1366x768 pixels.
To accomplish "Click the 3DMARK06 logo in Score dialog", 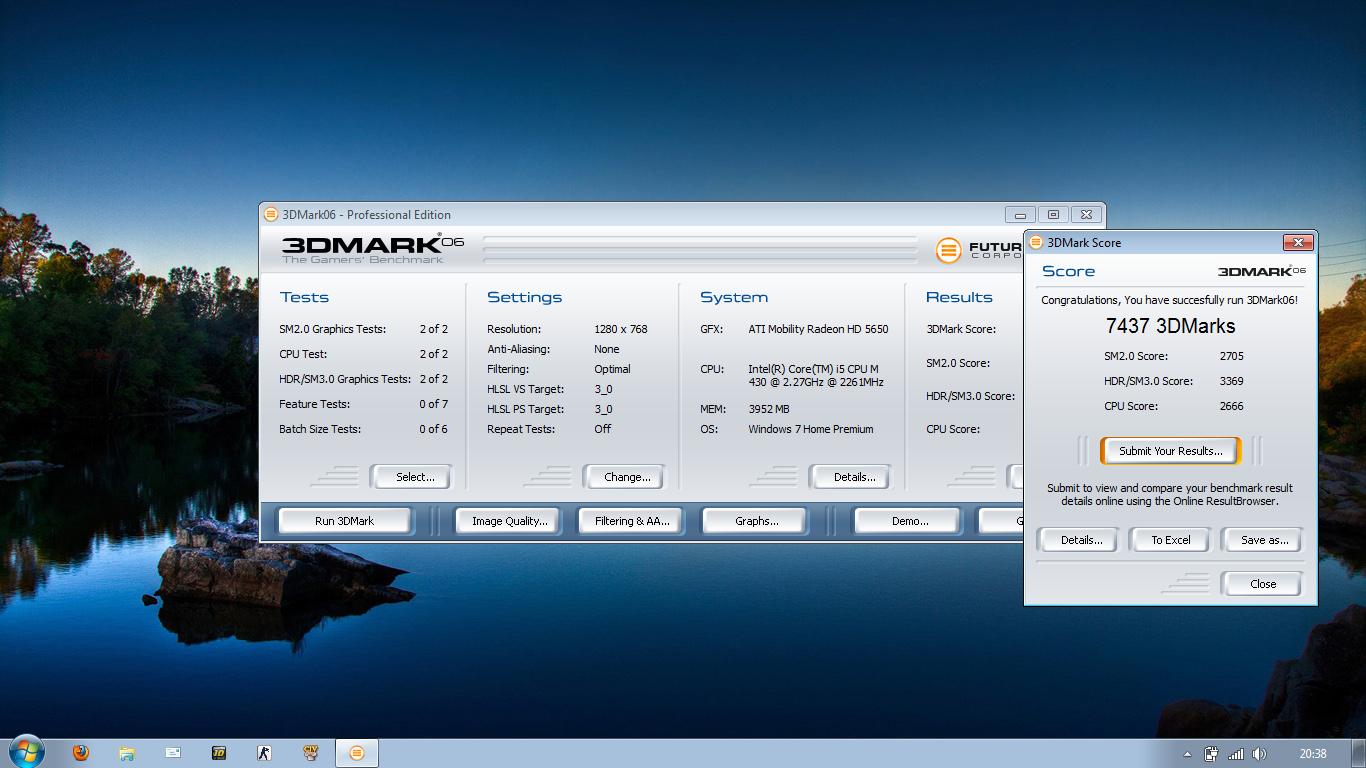I will [x=1262, y=271].
